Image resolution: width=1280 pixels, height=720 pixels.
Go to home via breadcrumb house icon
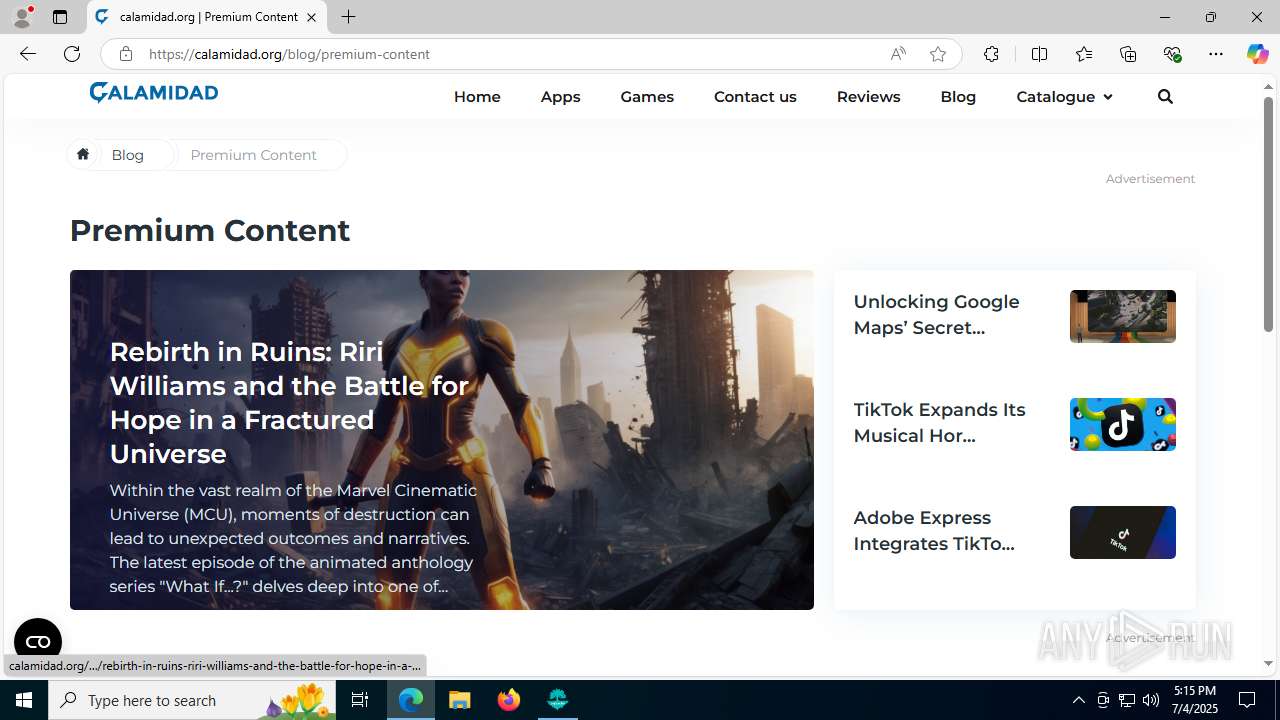(x=83, y=154)
